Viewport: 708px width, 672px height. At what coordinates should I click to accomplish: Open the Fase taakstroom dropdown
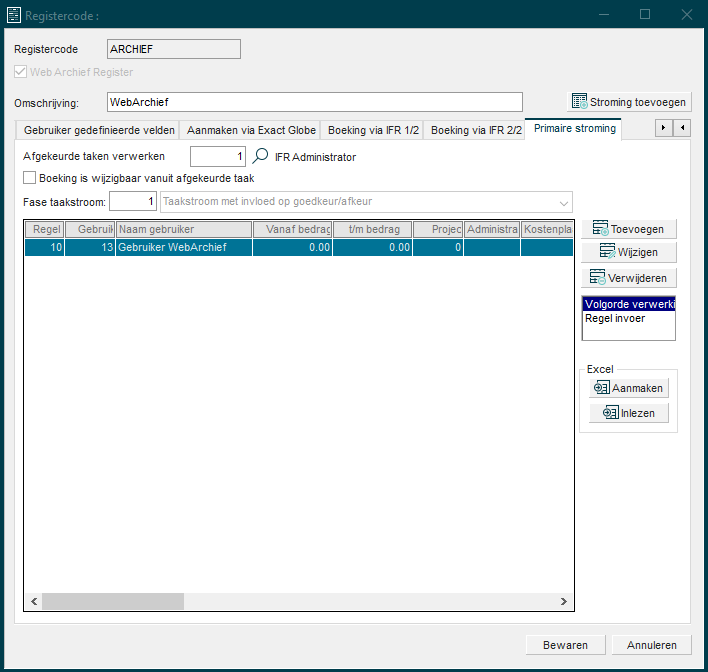pyautogui.click(x=564, y=203)
